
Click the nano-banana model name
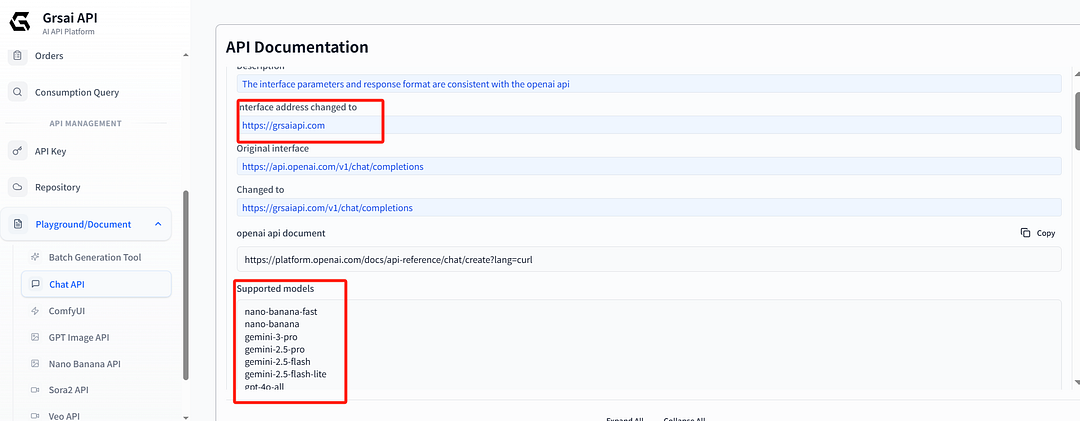click(271, 324)
